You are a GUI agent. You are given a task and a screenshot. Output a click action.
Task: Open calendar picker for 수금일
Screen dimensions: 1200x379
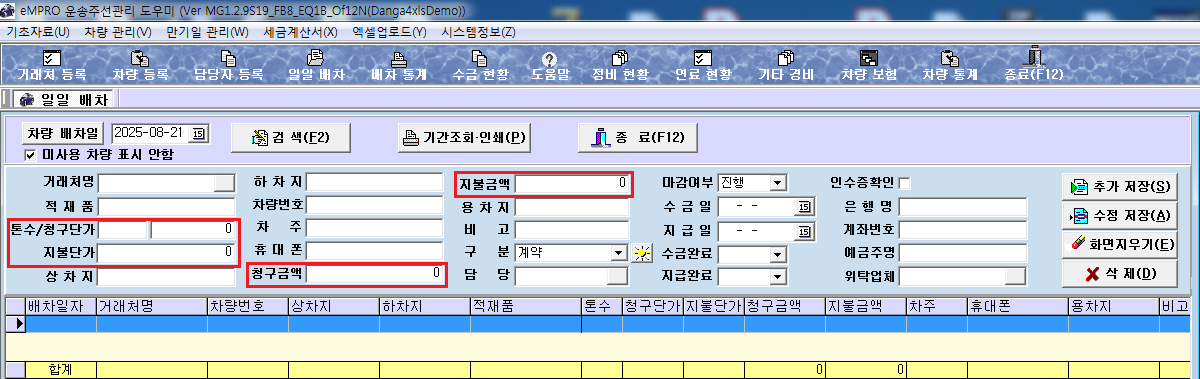point(804,207)
